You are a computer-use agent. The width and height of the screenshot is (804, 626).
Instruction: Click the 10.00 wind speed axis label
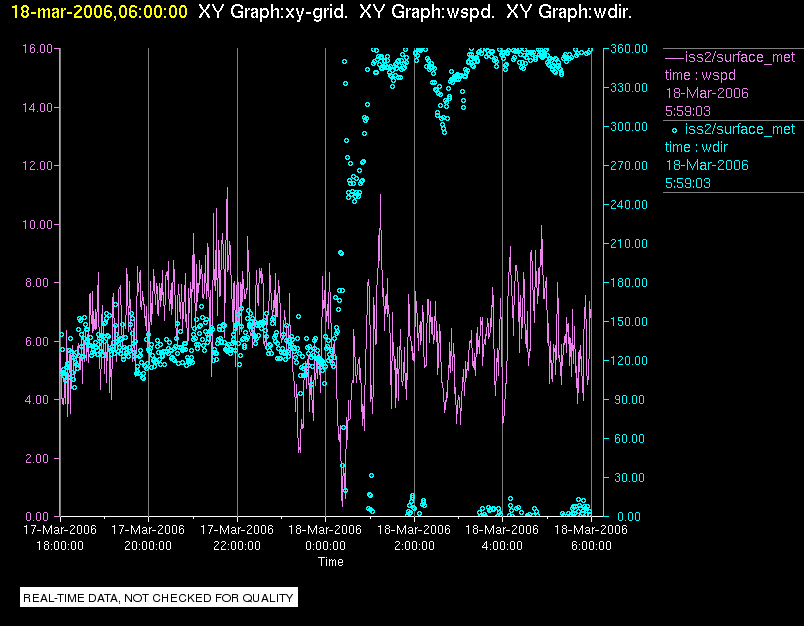[37, 225]
